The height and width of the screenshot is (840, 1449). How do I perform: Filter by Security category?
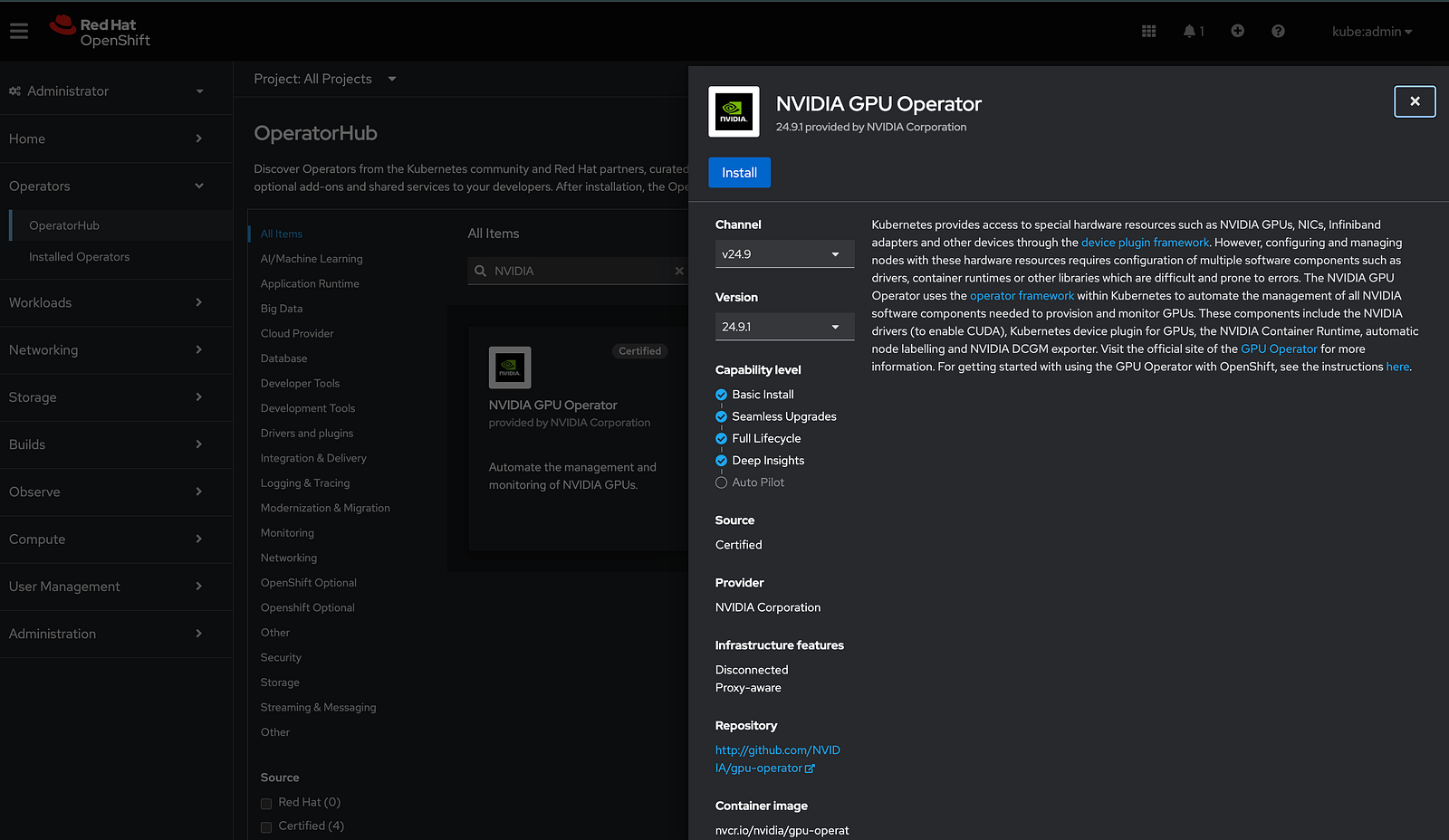281,657
